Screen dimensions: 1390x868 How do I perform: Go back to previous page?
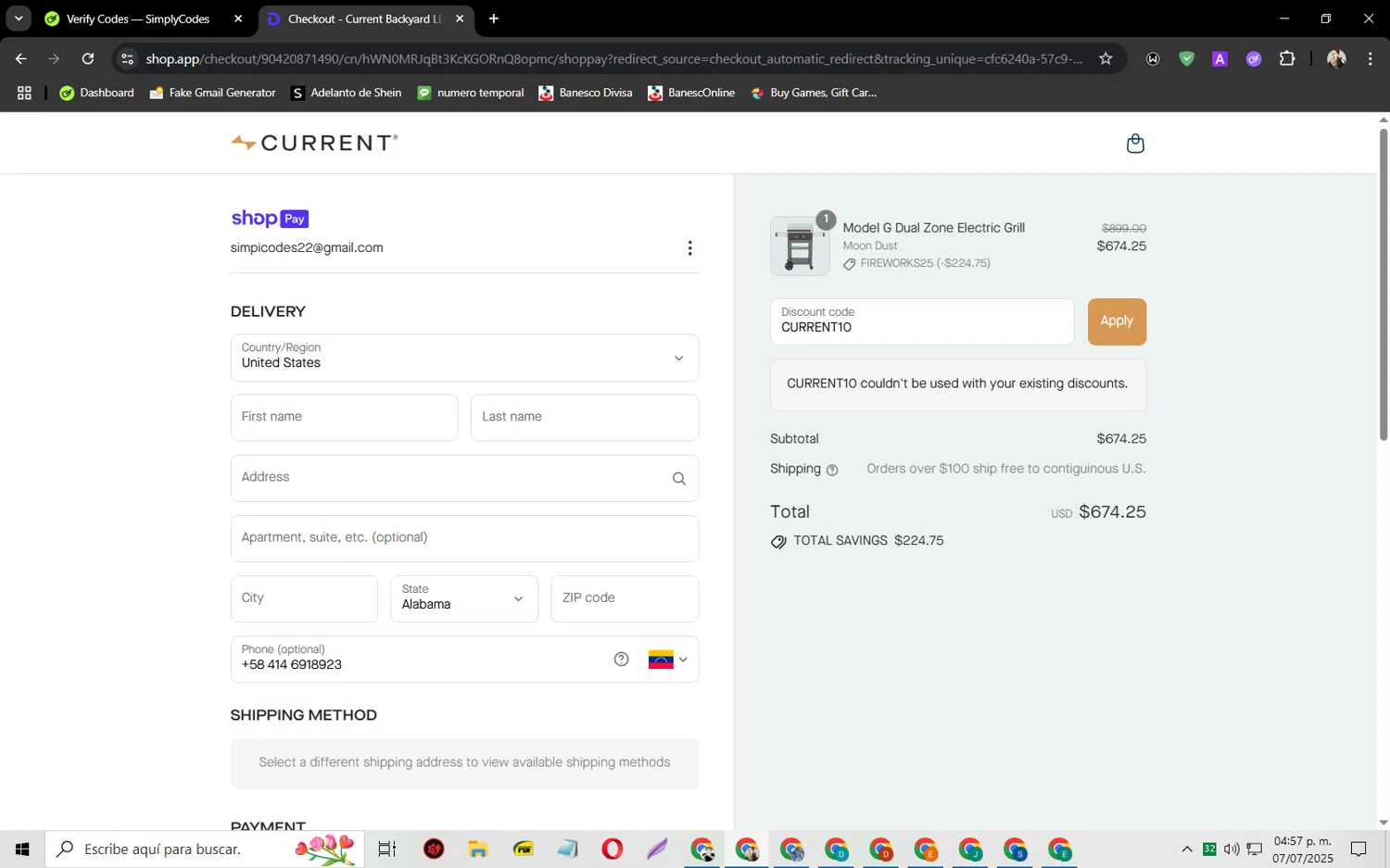(20, 58)
